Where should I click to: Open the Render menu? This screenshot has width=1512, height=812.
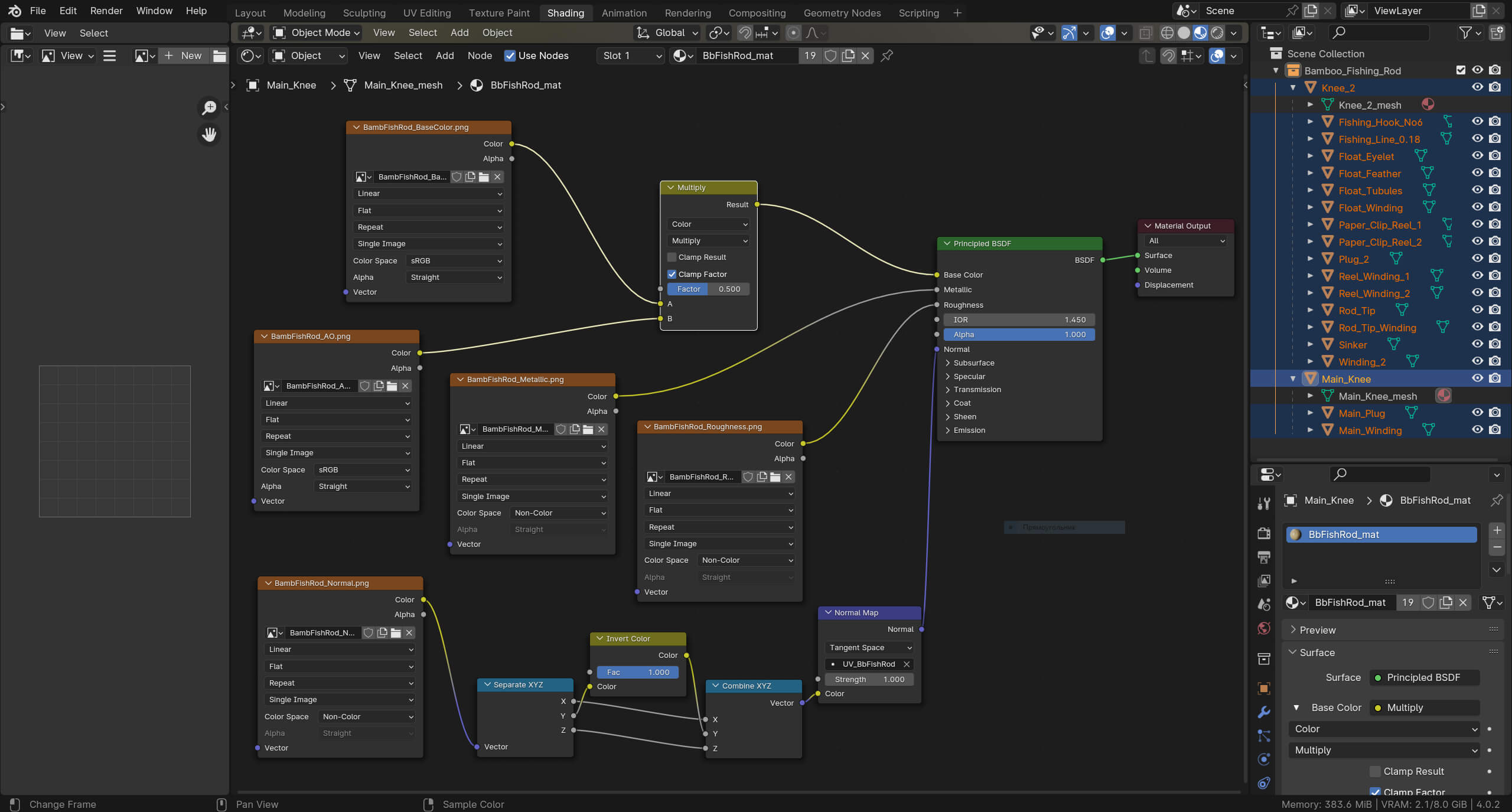(x=106, y=11)
